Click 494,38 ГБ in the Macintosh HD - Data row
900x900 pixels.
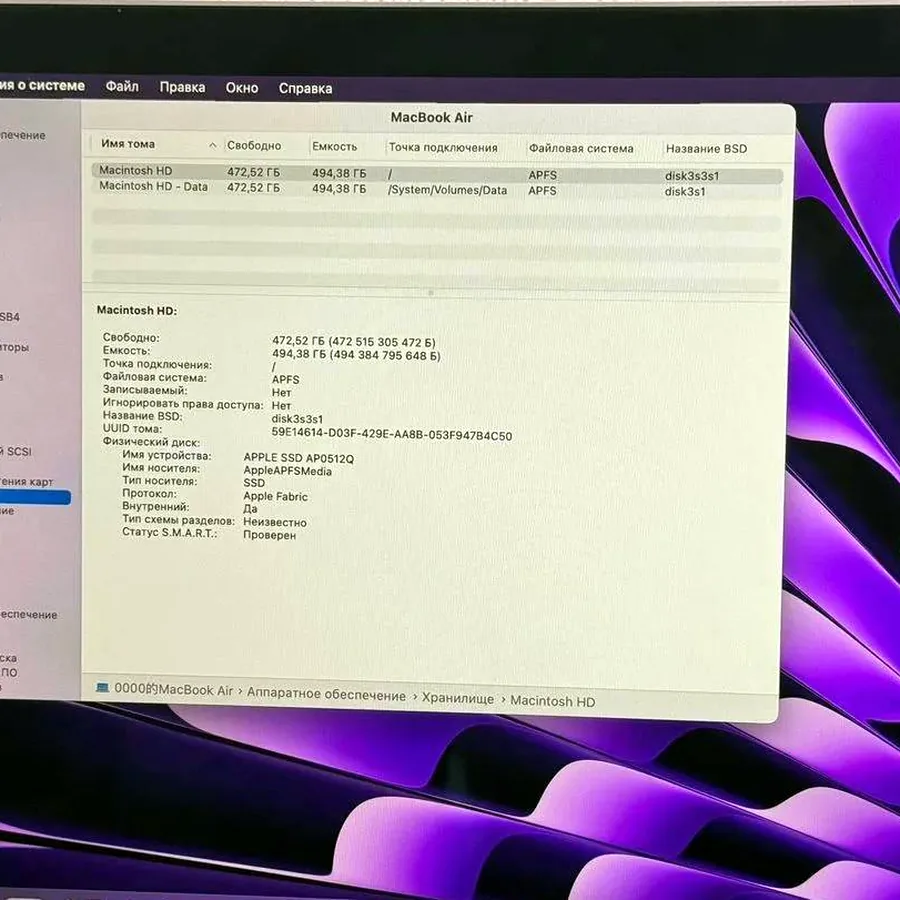coord(339,188)
